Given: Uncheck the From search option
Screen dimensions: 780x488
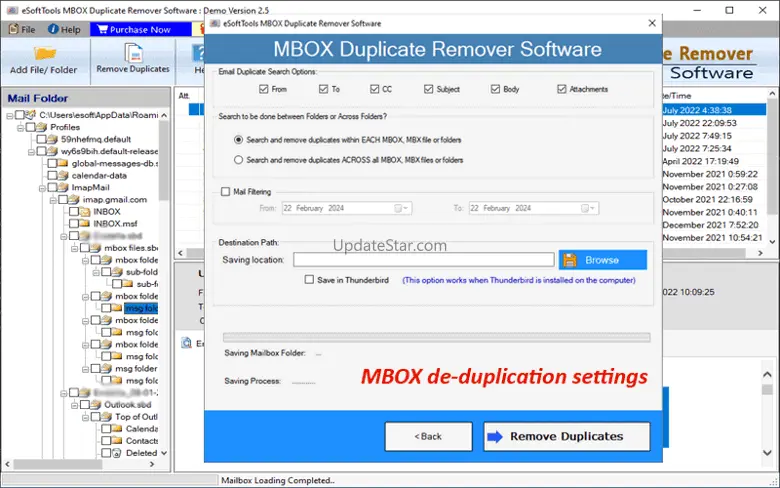Looking at the screenshot, I should pyautogui.click(x=264, y=89).
